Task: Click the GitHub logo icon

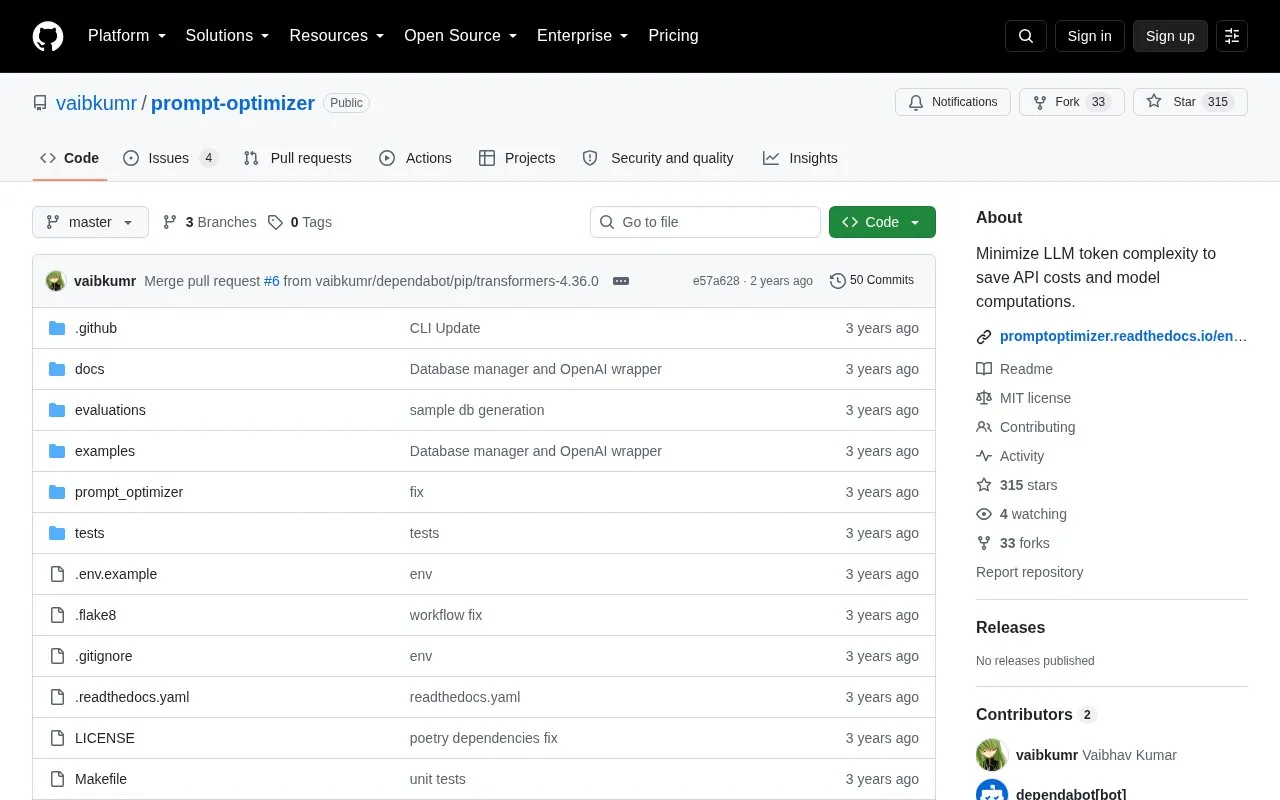Action: point(48,36)
